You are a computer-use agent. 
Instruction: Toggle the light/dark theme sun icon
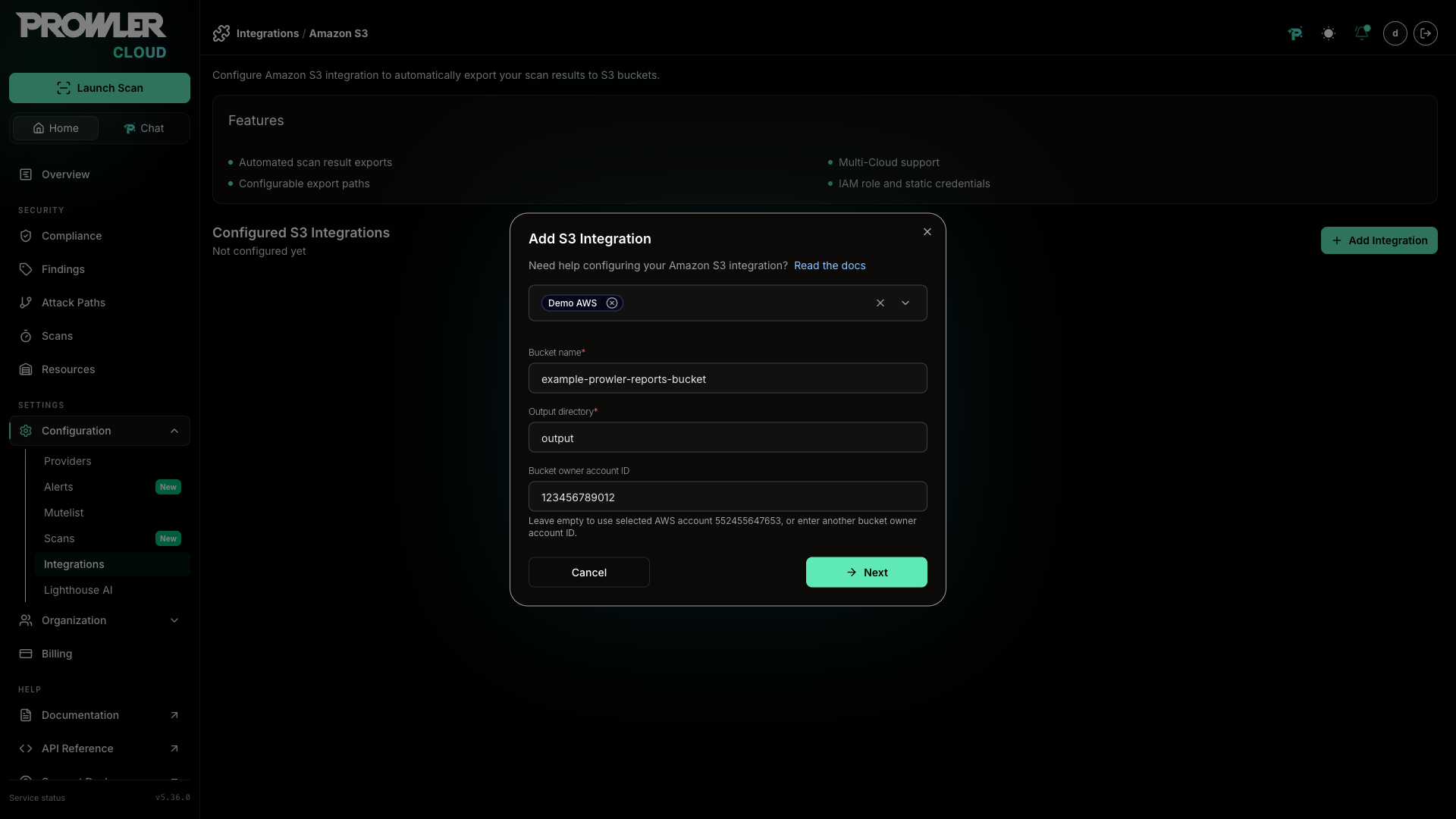[1329, 33]
